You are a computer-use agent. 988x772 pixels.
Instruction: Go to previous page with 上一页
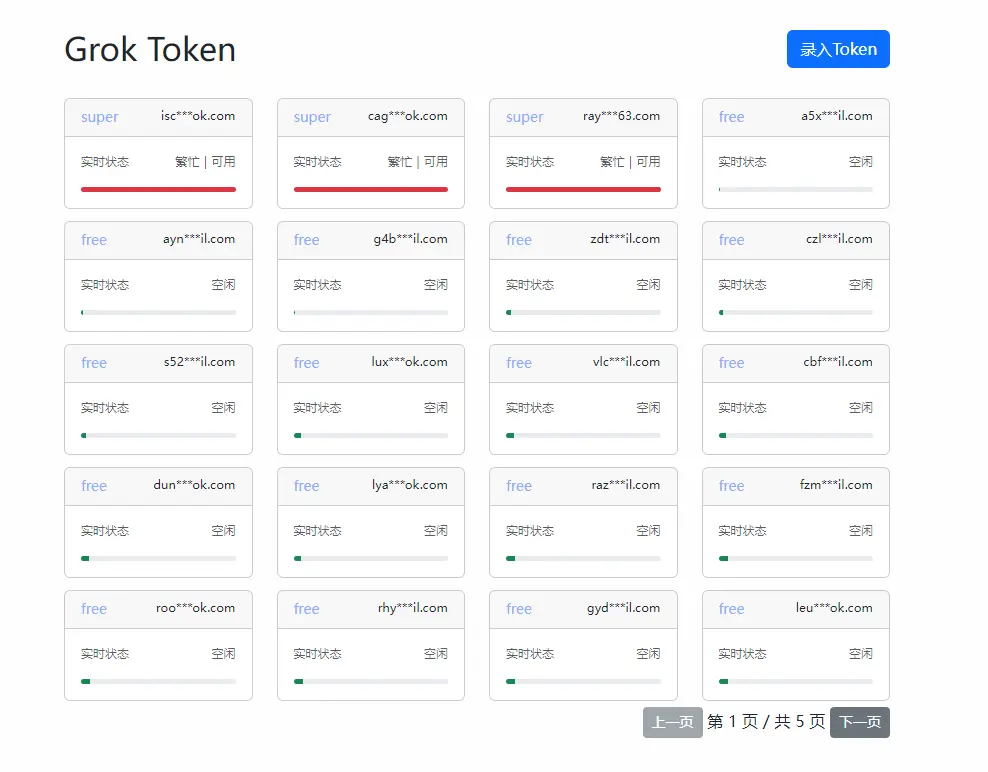pos(672,722)
